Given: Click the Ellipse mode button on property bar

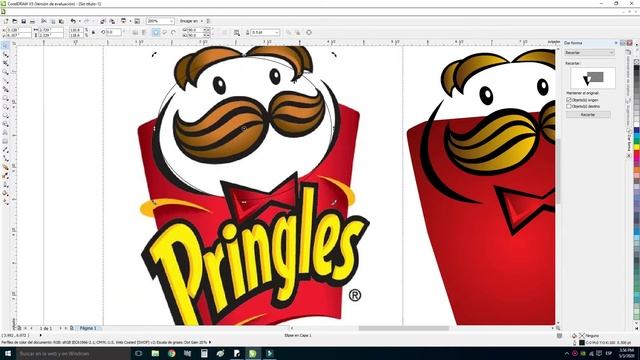Looking at the screenshot, I should [156, 32].
